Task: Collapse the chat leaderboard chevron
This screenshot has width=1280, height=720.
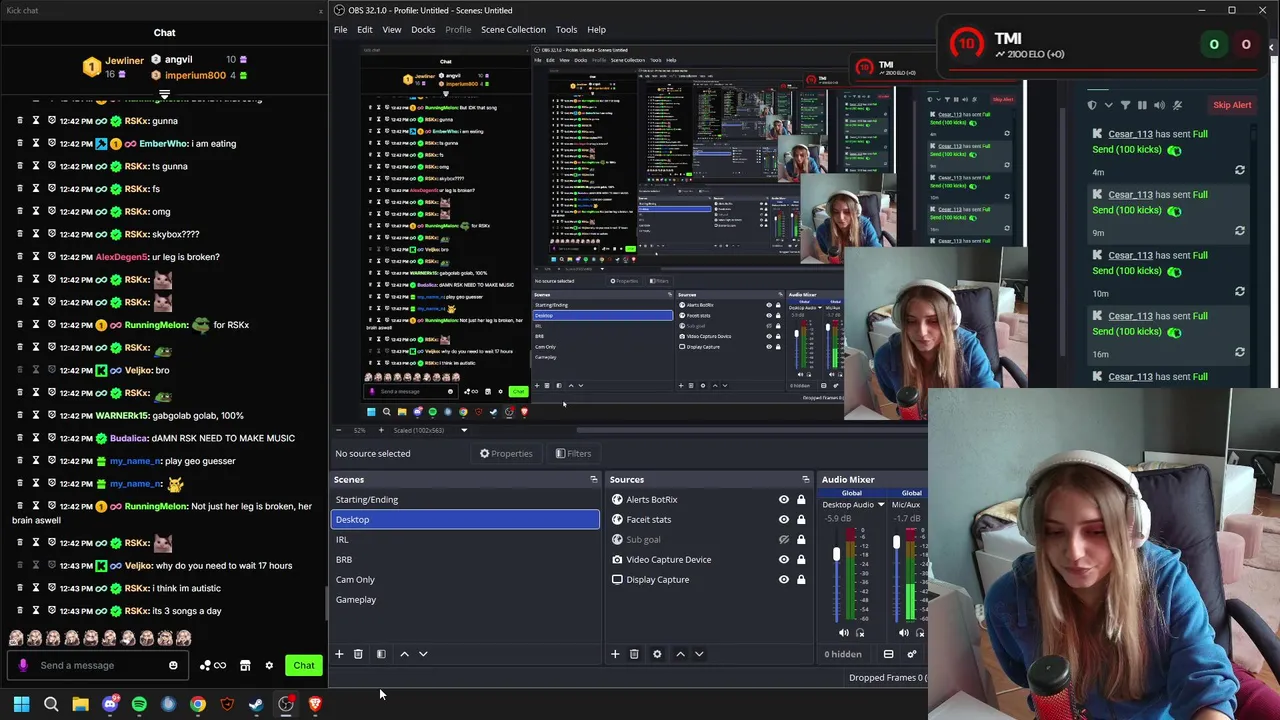Action: [x=164, y=95]
